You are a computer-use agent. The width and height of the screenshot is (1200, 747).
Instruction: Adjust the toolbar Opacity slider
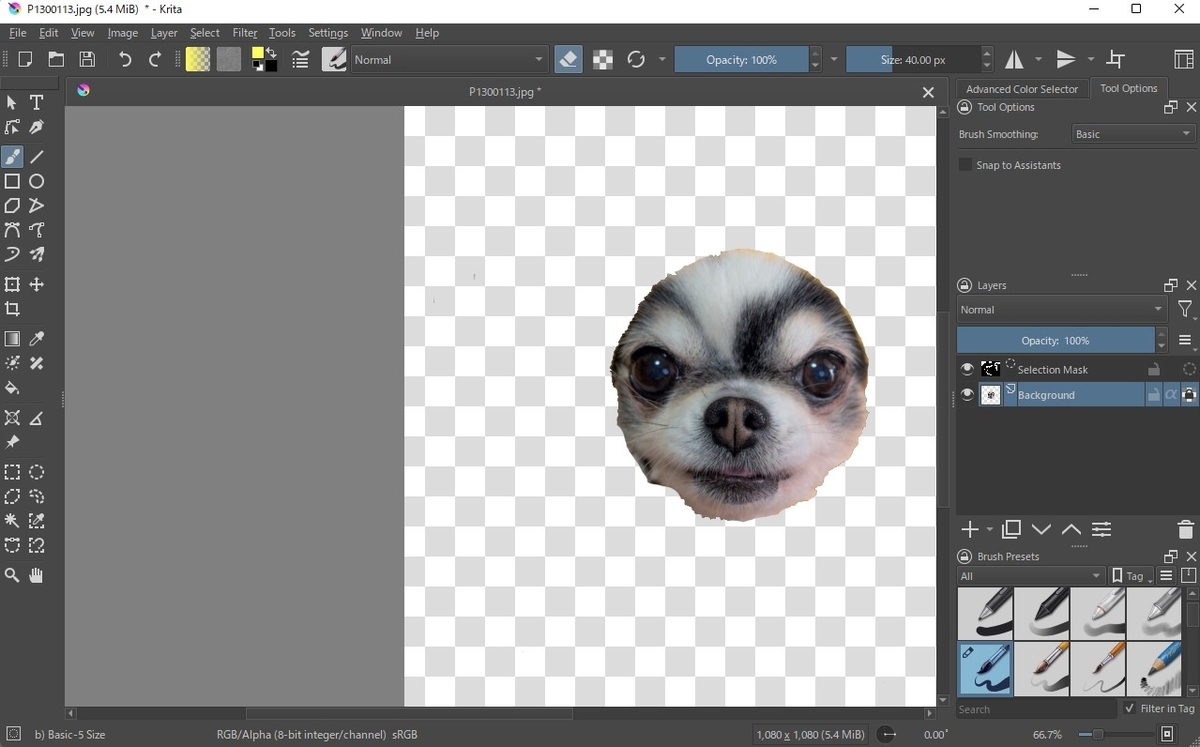[x=741, y=60]
